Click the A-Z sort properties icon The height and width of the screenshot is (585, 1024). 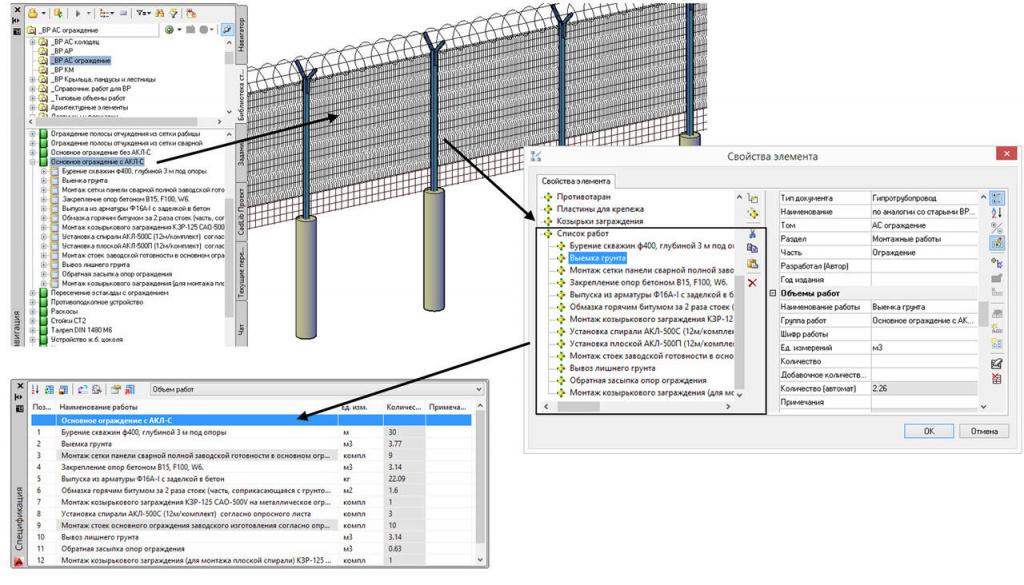pyautogui.click(x=997, y=214)
